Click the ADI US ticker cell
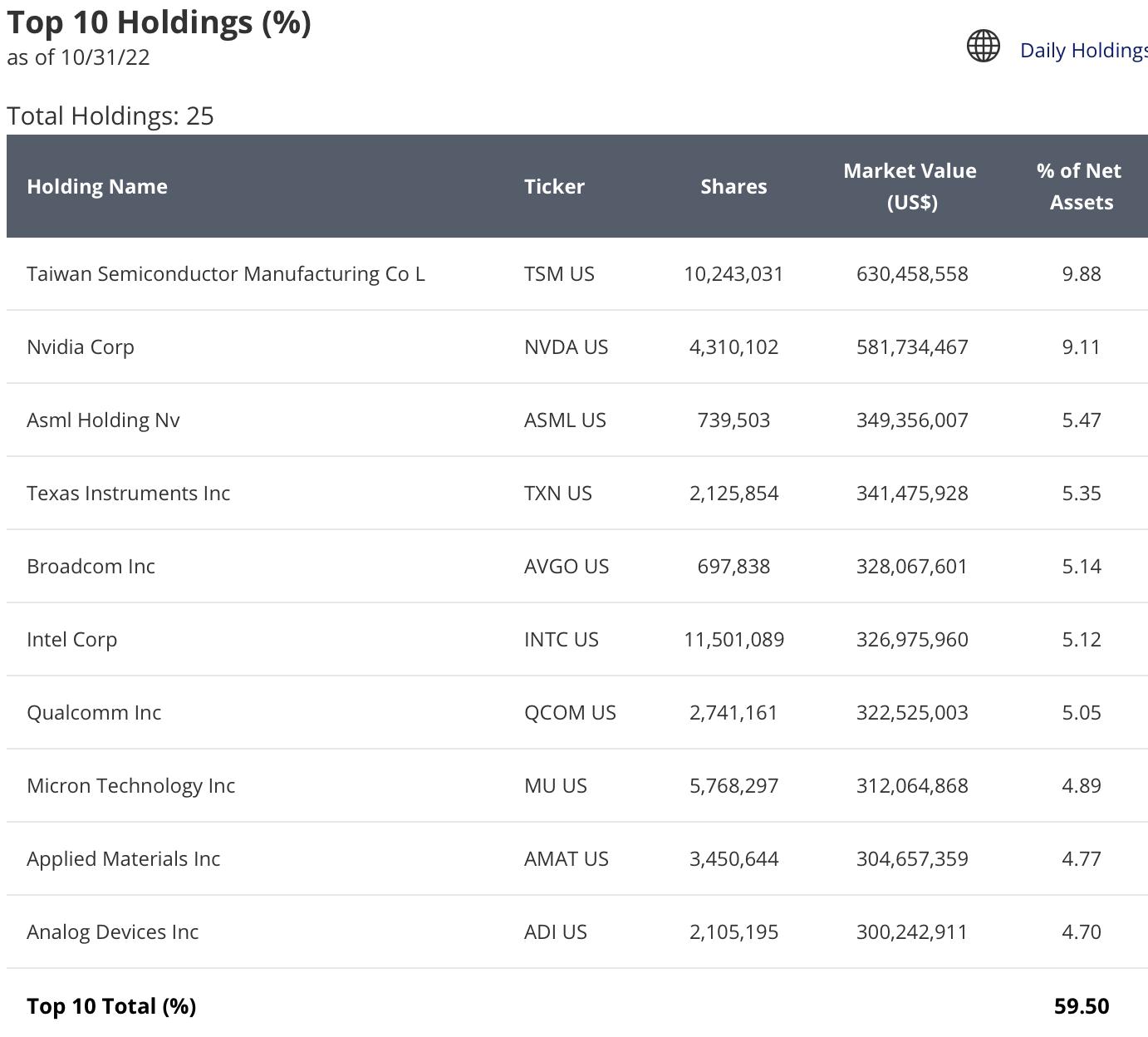The width and height of the screenshot is (1148, 1037). coord(556,932)
